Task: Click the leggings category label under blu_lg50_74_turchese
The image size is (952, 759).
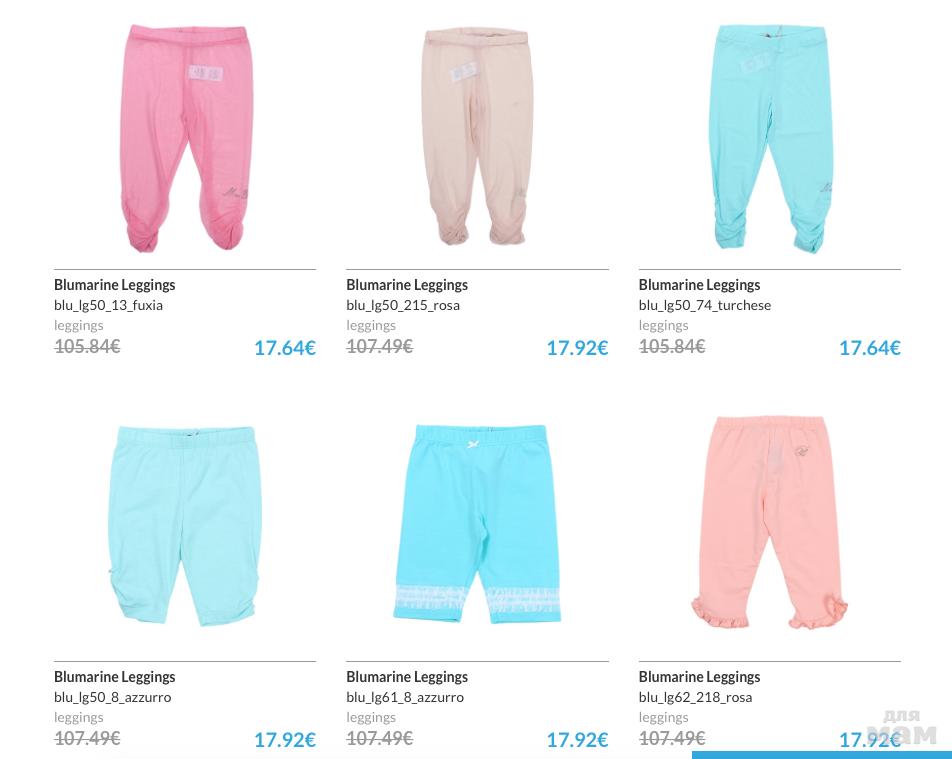Action: [663, 325]
